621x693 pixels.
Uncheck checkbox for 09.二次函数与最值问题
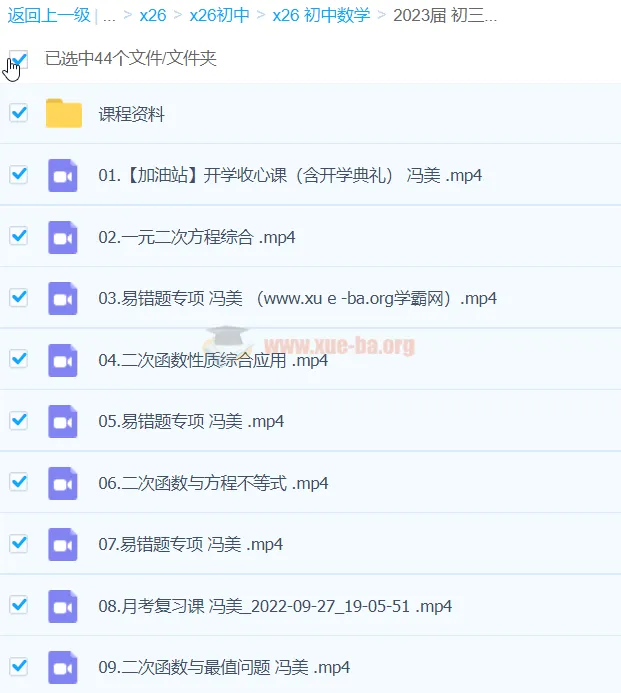coord(19,666)
